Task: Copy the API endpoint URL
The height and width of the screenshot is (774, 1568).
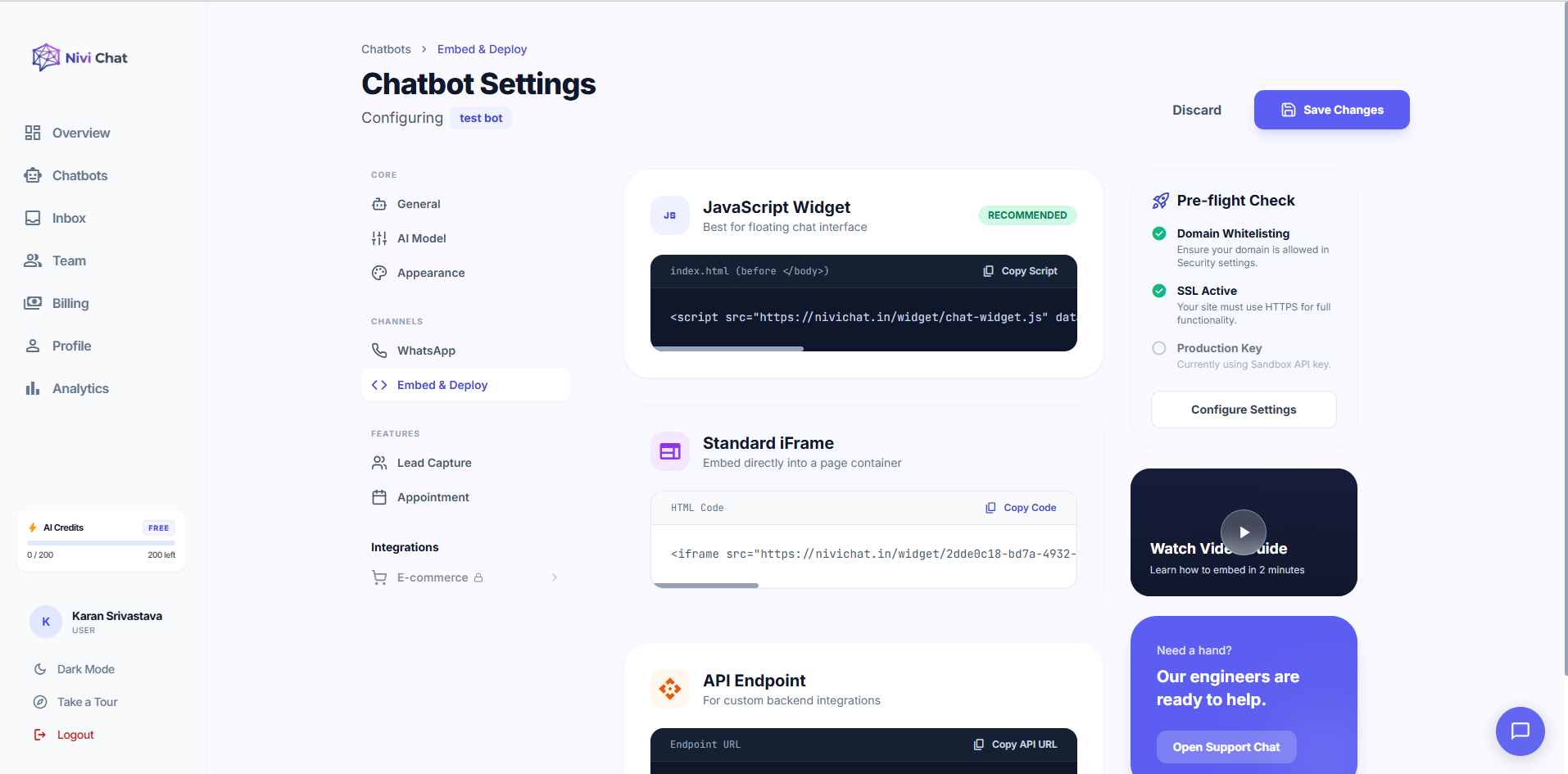Action: pyautogui.click(x=1015, y=745)
